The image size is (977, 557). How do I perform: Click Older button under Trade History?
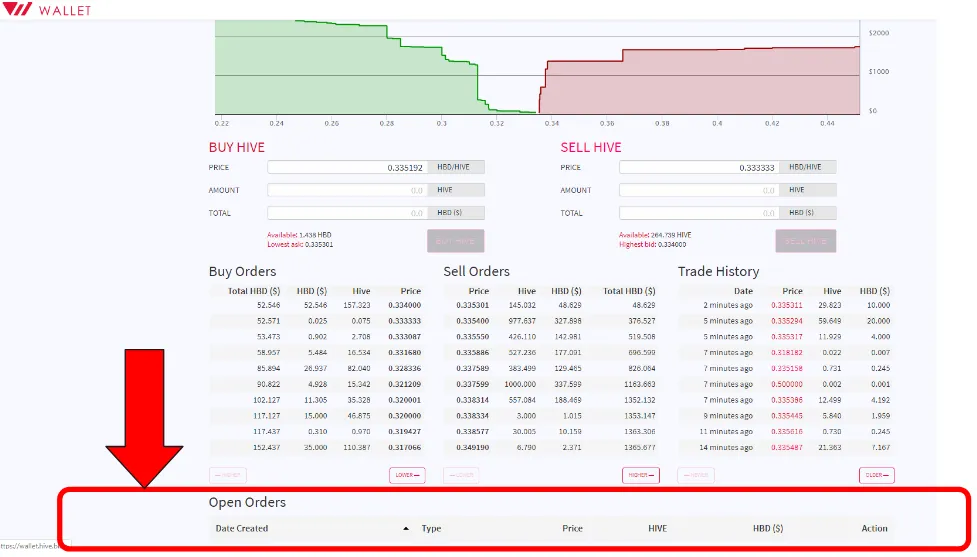click(x=877, y=475)
